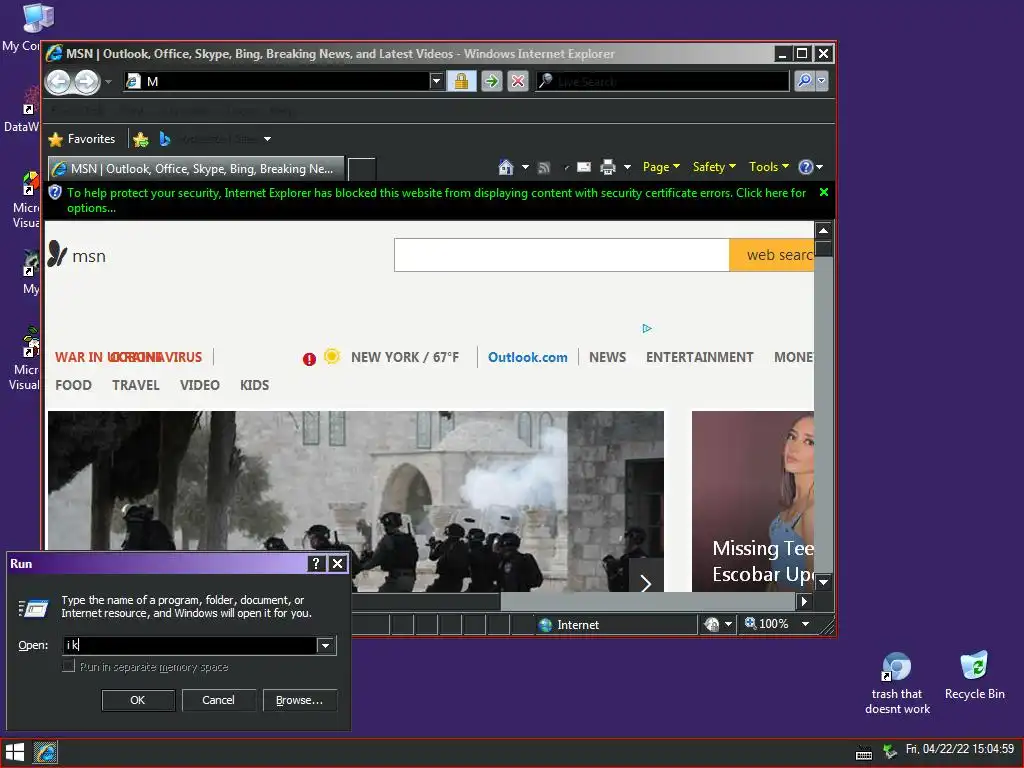Click the Bing suggested sites icon
1024x768 pixels.
click(165, 139)
